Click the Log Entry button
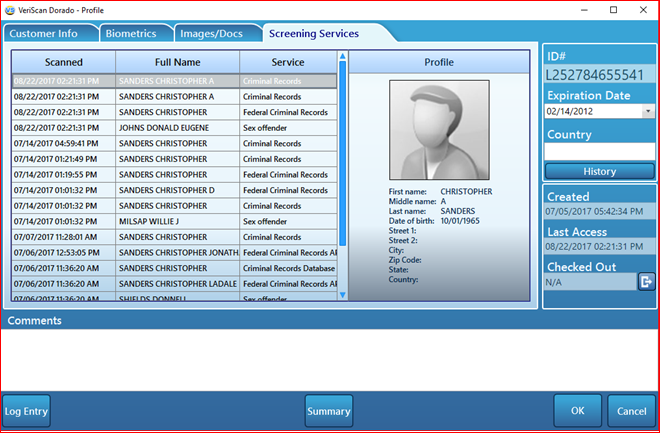 (26, 411)
